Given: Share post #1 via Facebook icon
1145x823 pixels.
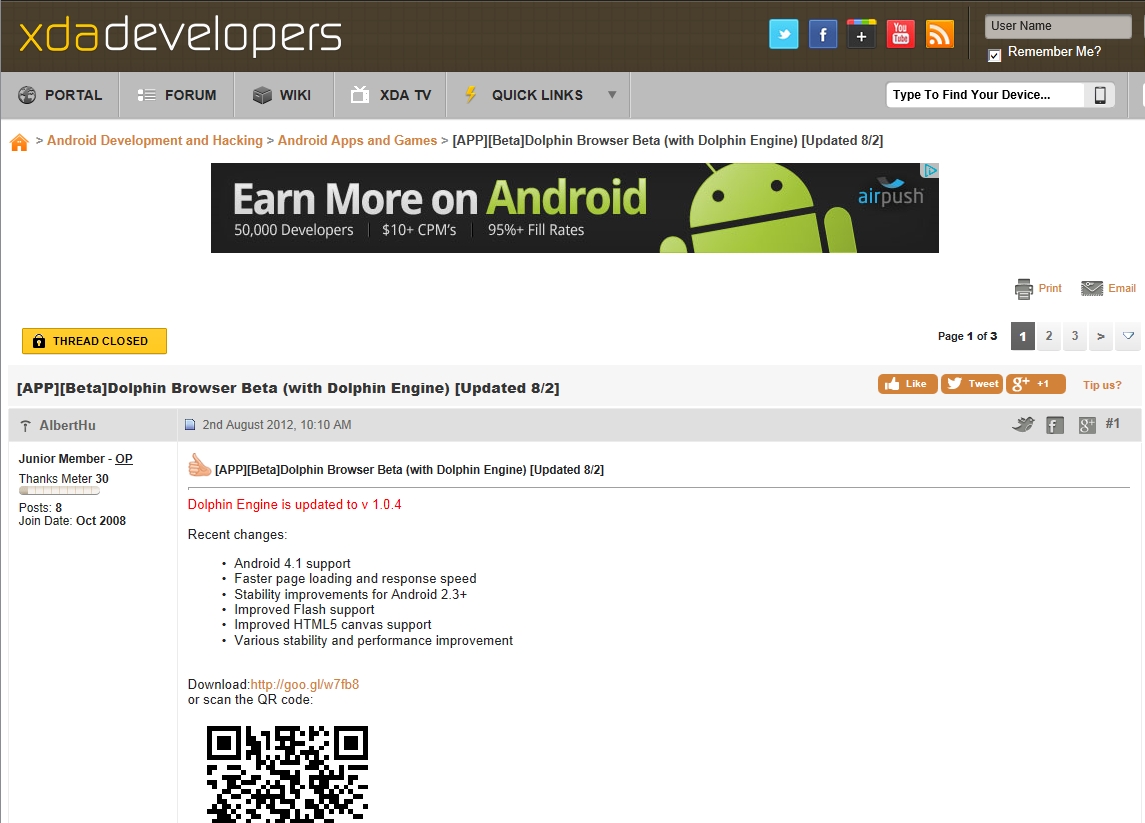Looking at the screenshot, I should tap(1054, 425).
